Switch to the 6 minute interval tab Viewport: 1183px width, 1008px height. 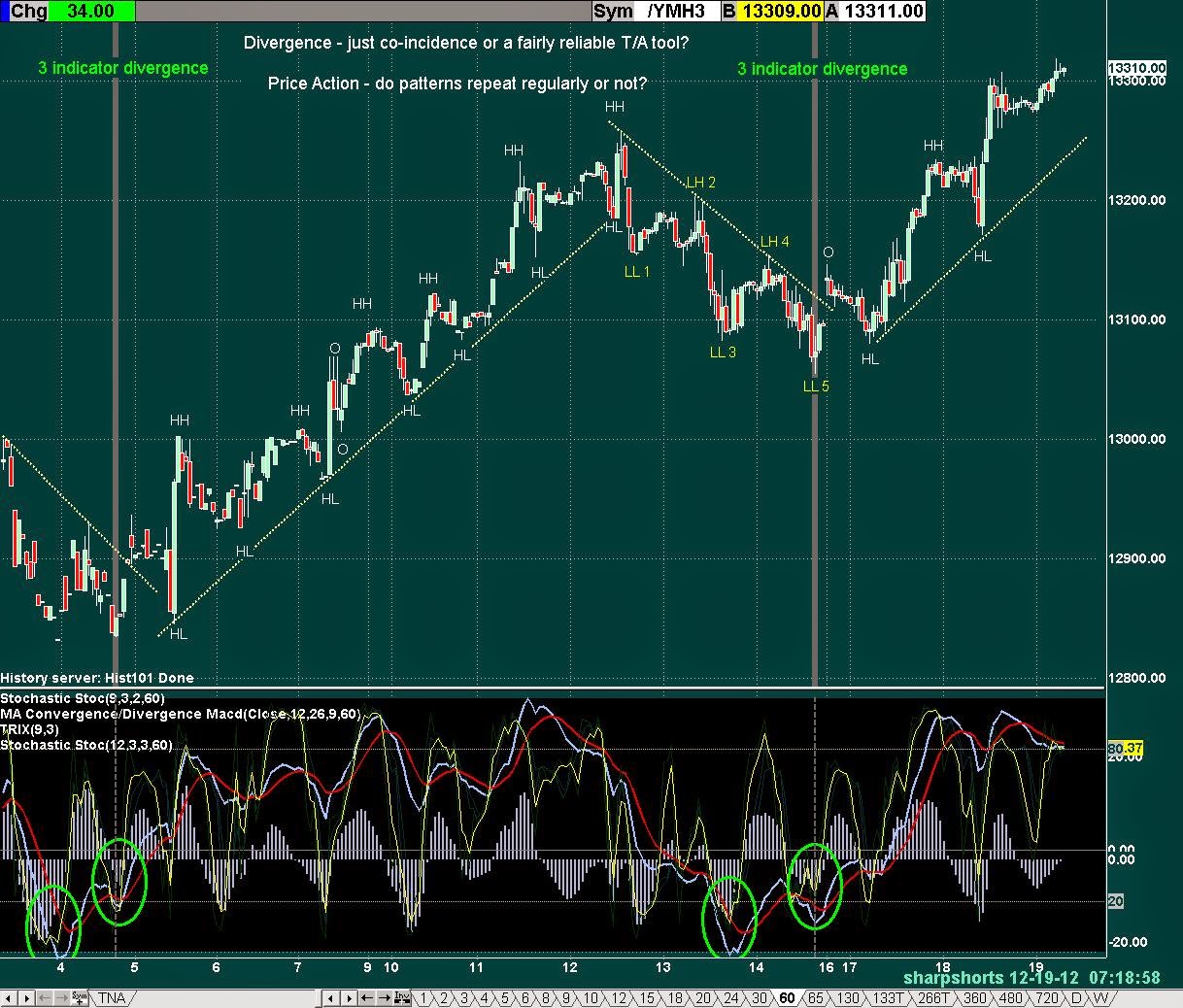pos(524,998)
